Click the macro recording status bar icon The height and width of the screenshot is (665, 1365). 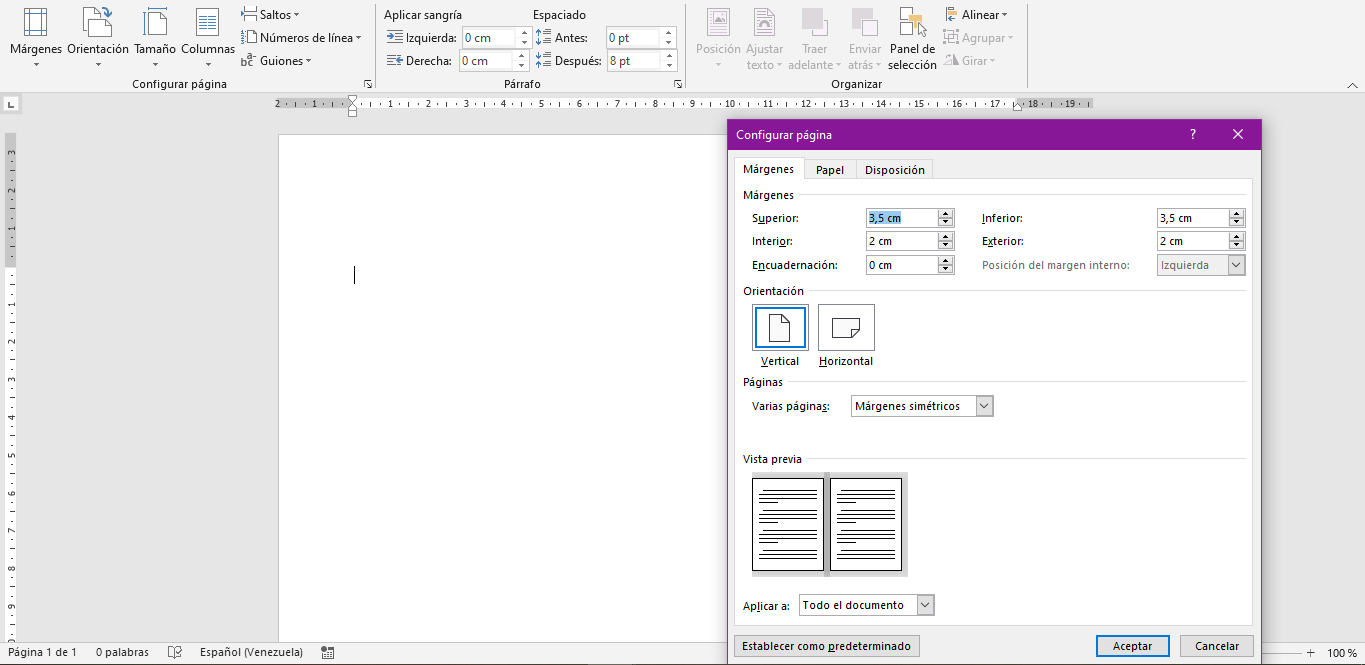(x=328, y=653)
